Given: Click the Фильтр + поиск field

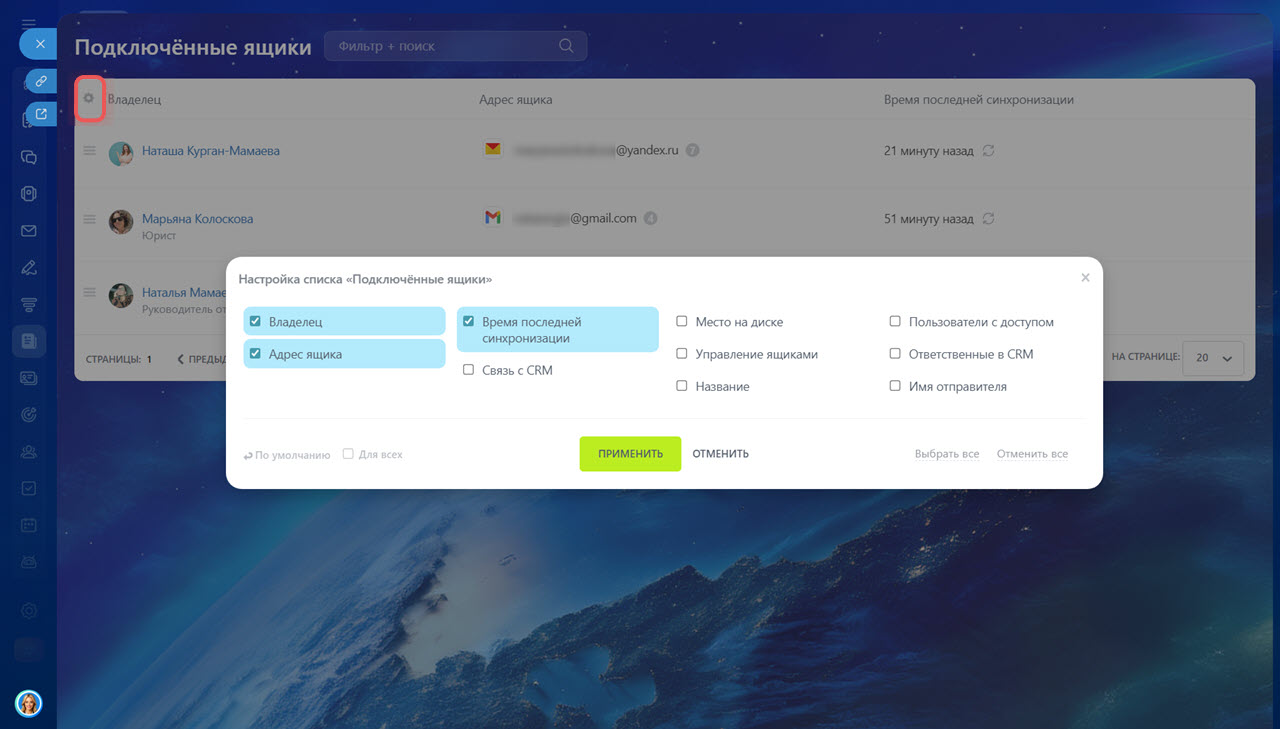Looking at the screenshot, I should 440,46.
